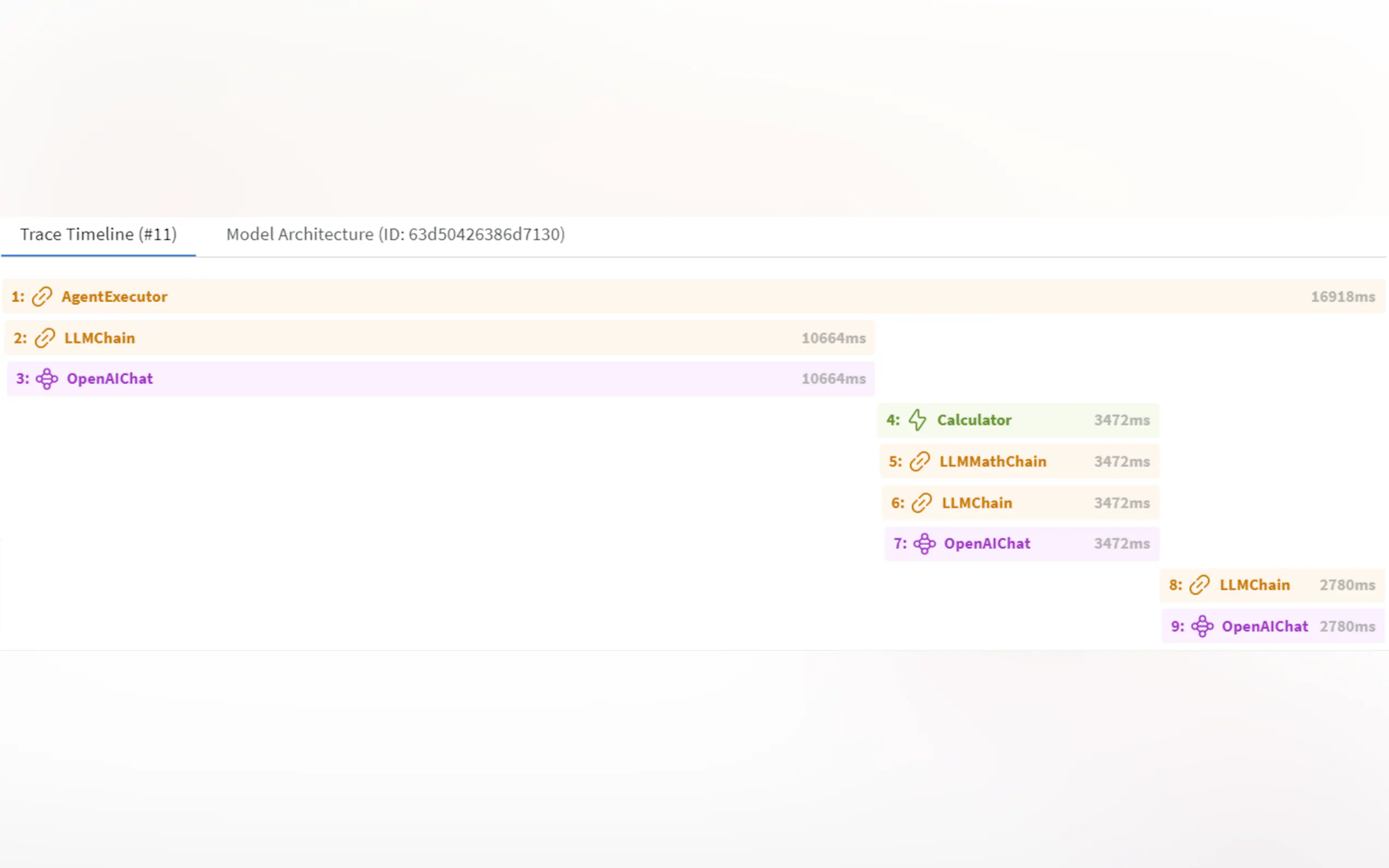Click the chain icon on row 6 LLMChain

(x=922, y=503)
